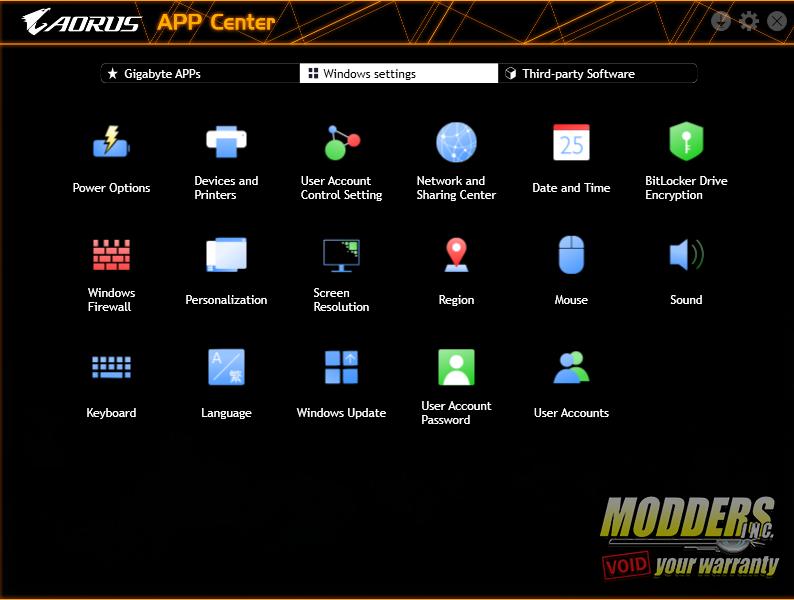Open APP Center settings gear

tap(749, 21)
